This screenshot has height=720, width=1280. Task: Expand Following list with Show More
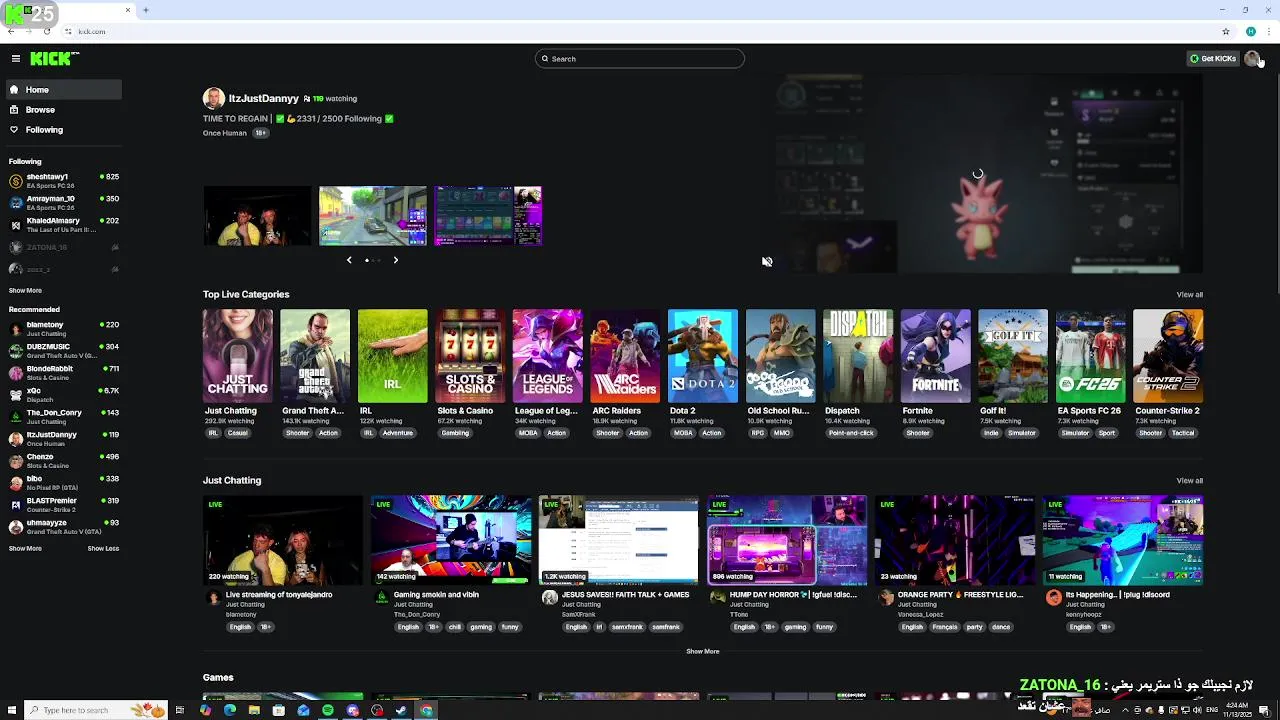25,291
